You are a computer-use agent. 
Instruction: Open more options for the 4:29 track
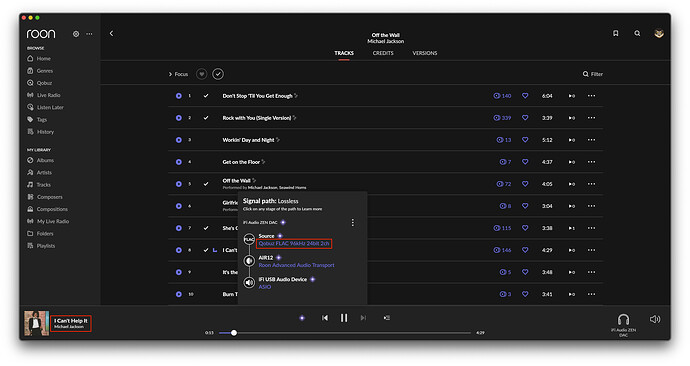coord(591,250)
